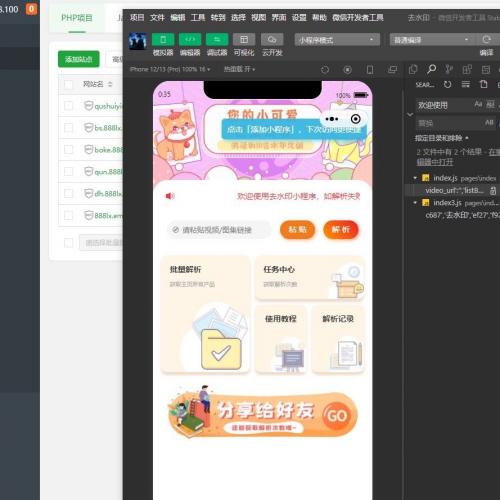Image resolution: width=500 pixels, height=500 pixels.
Task: Open the 设置 menu
Action: 299,17
